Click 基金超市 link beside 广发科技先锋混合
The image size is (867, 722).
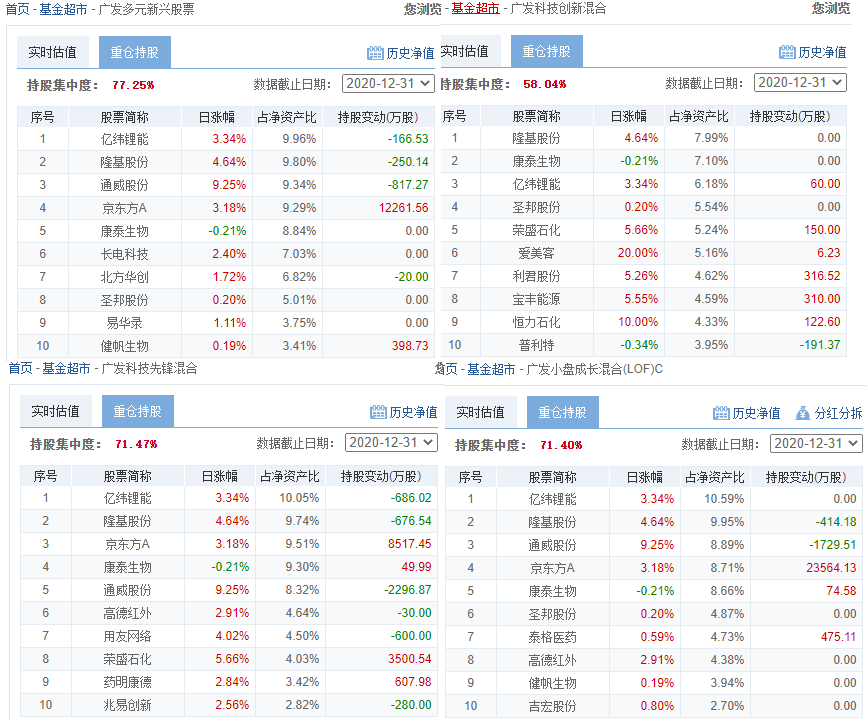(66, 368)
